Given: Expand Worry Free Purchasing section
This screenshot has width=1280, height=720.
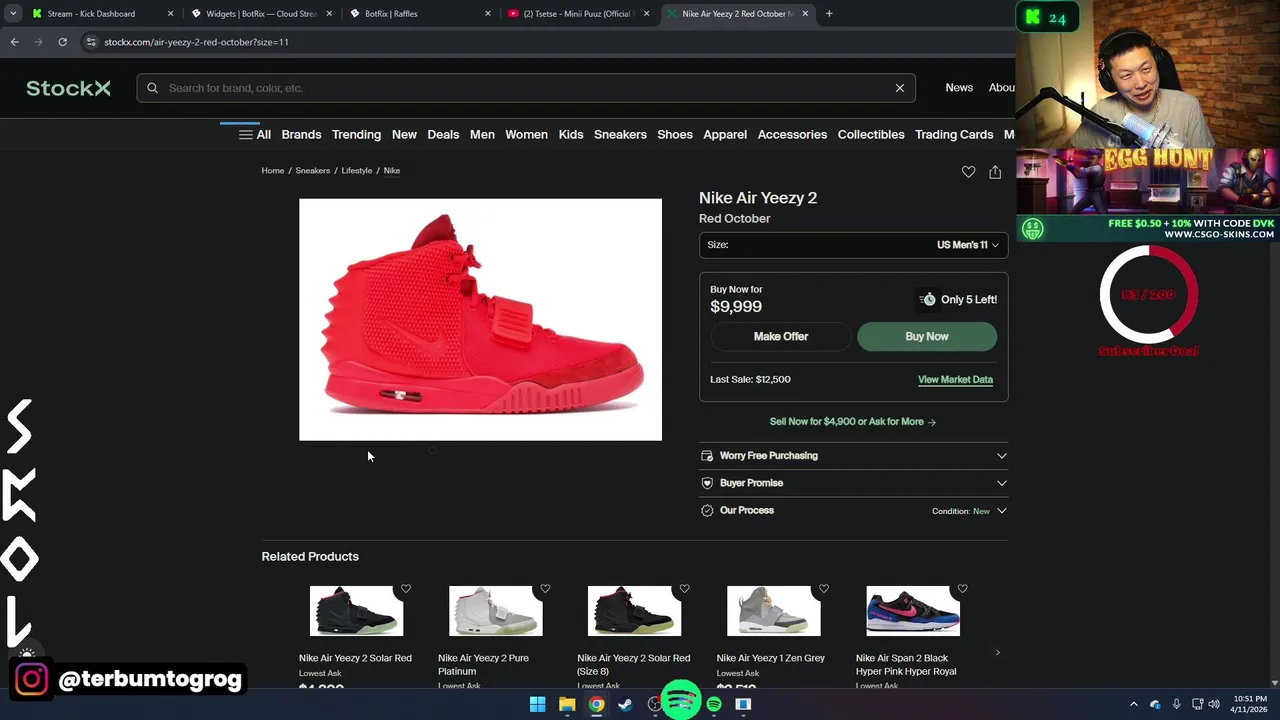Looking at the screenshot, I should 853,456.
